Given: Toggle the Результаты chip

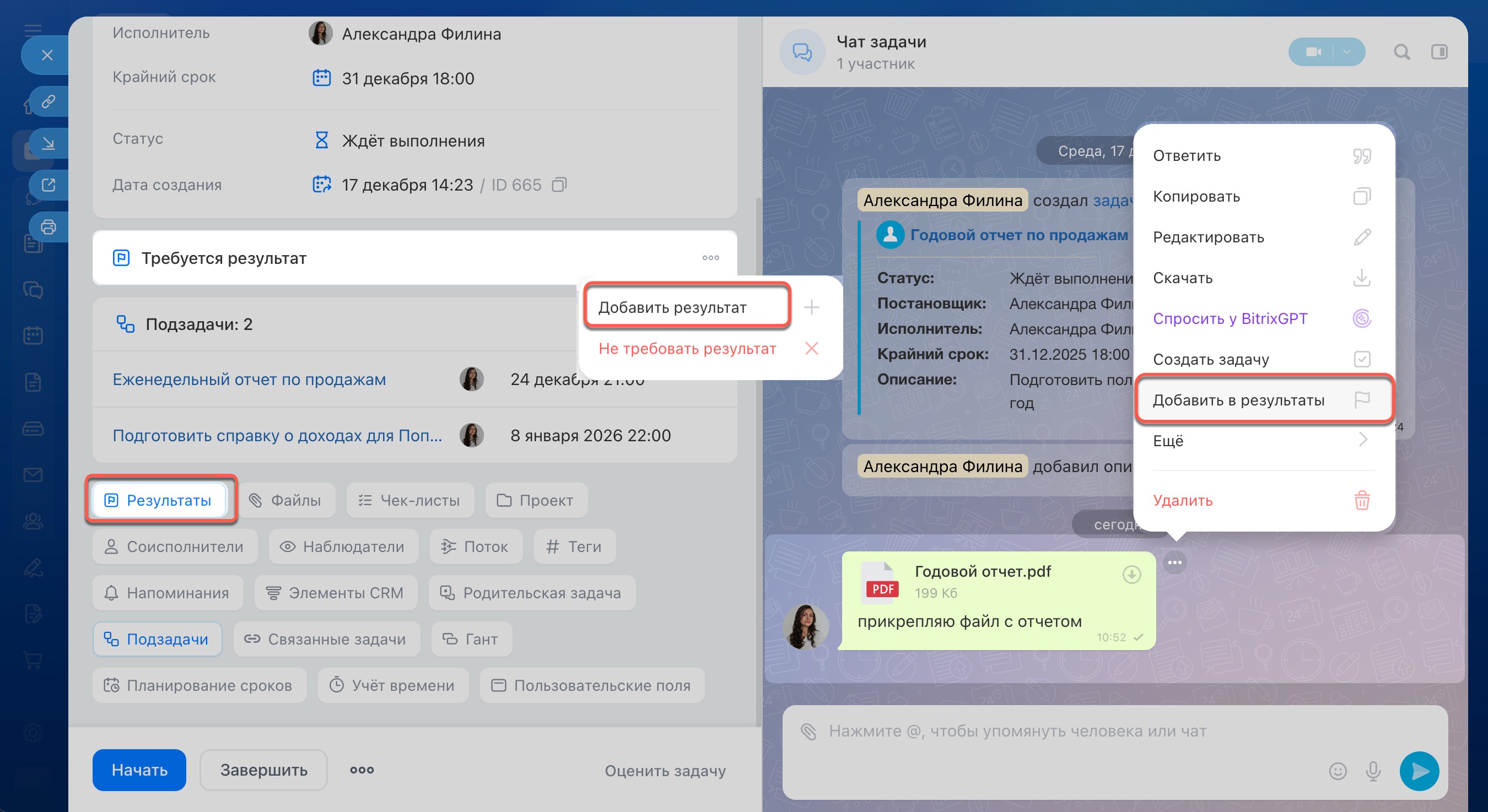Looking at the screenshot, I should 159,500.
